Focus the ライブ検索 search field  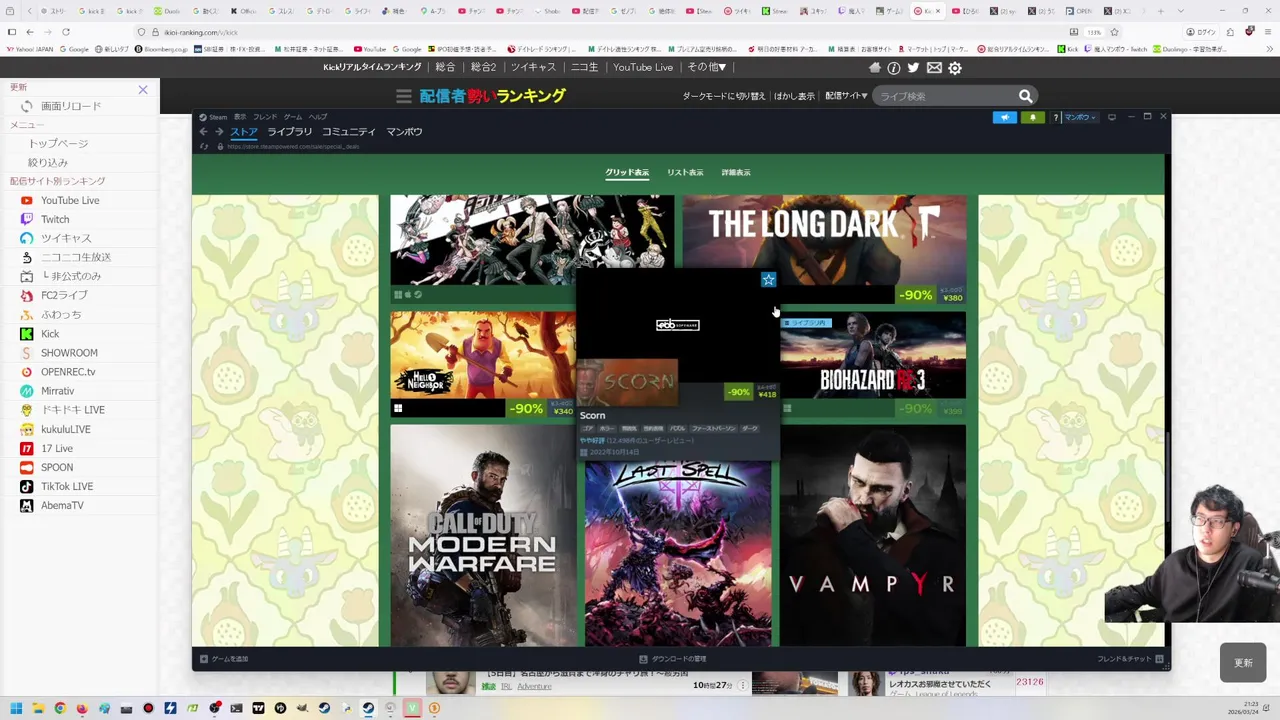[x=945, y=96]
